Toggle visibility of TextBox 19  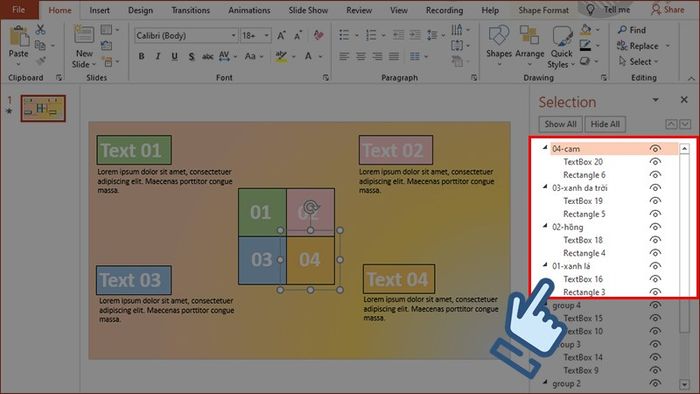(655, 201)
